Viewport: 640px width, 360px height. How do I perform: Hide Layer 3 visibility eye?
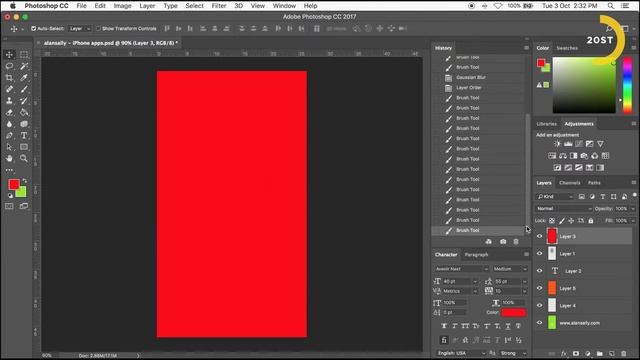pos(540,236)
